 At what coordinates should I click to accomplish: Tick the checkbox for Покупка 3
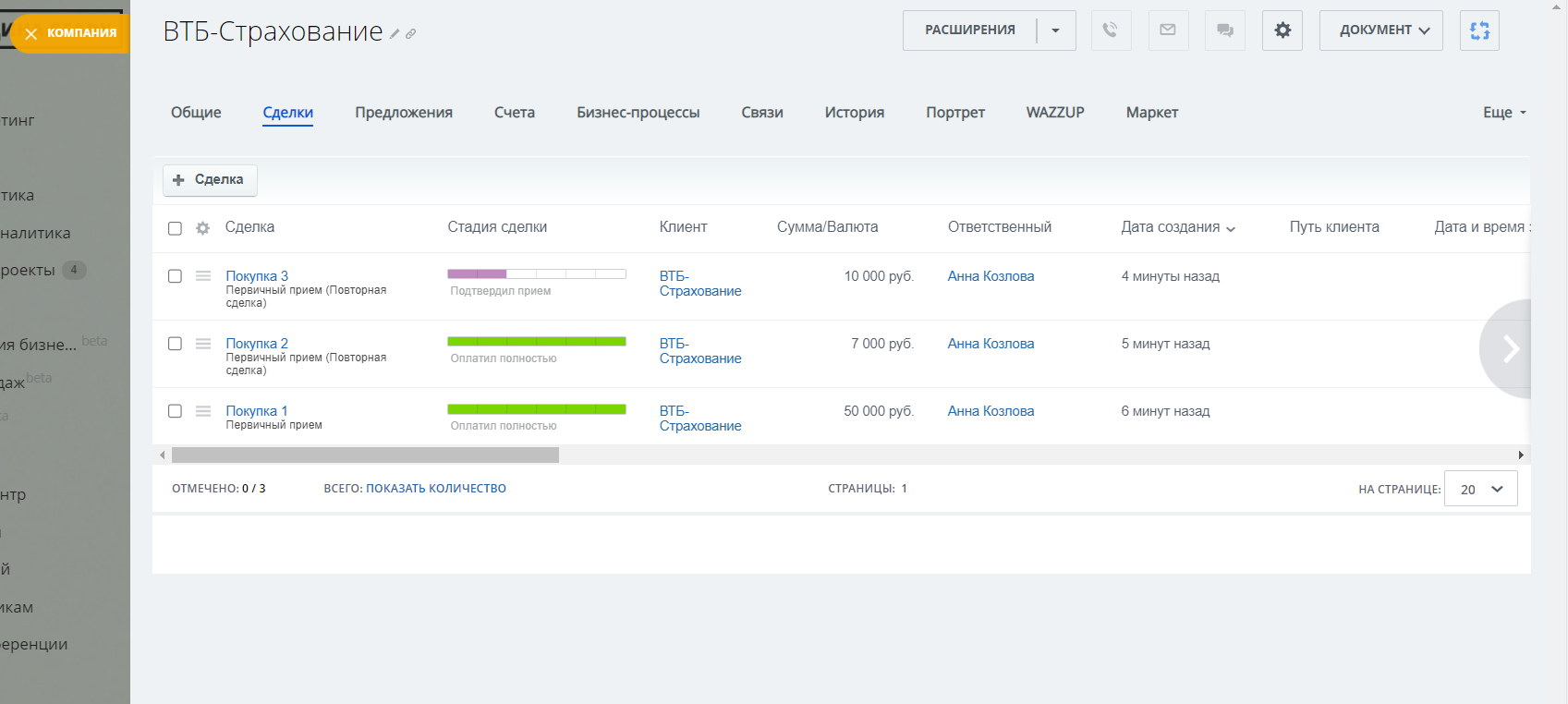tap(175, 276)
